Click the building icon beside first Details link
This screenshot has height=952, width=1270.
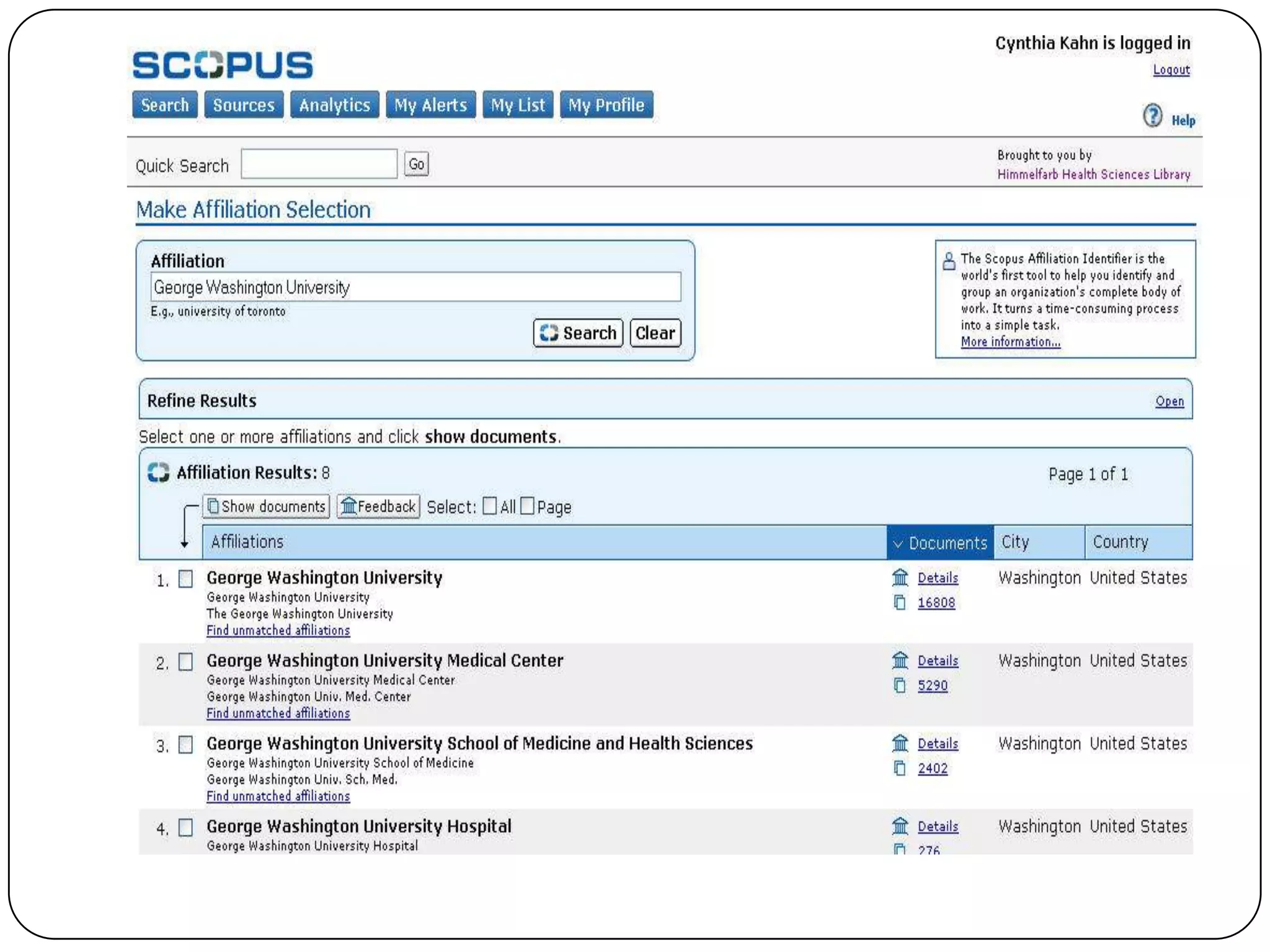click(x=900, y=578)
